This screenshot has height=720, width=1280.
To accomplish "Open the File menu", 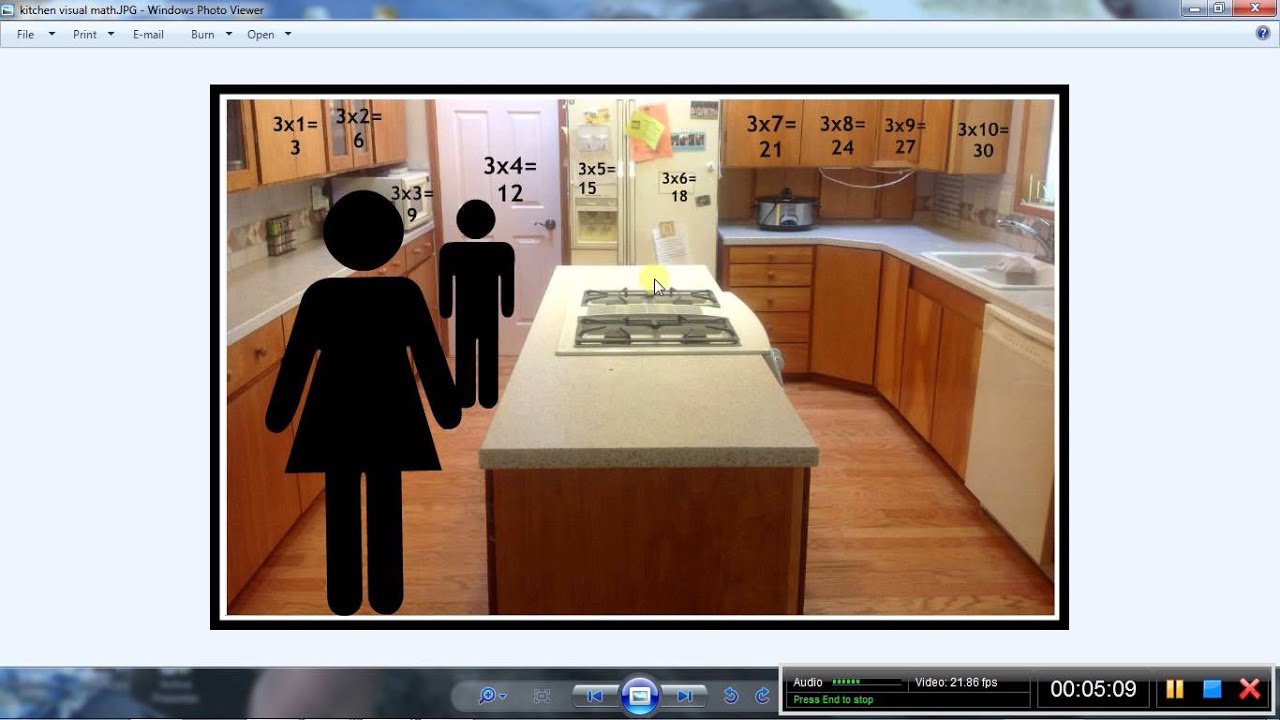I will tap(26, 34).
